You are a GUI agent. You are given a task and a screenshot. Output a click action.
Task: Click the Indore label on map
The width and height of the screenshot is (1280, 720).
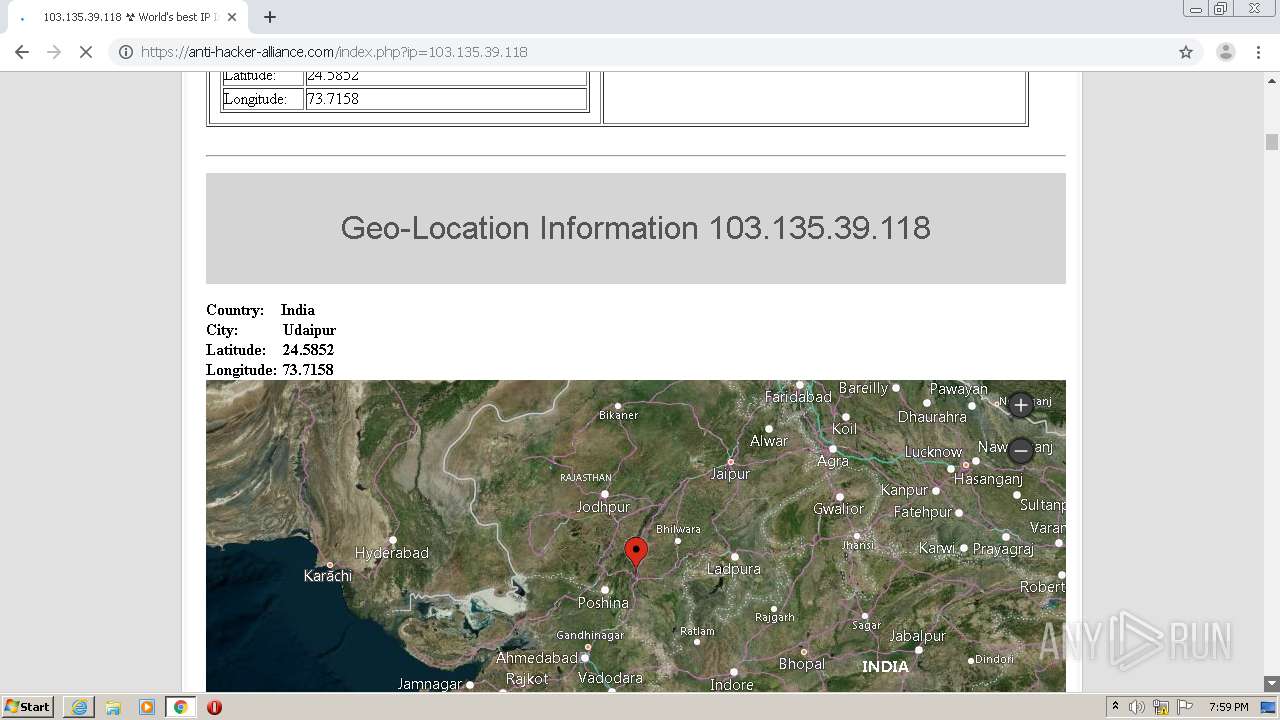(x=731, y=685)
